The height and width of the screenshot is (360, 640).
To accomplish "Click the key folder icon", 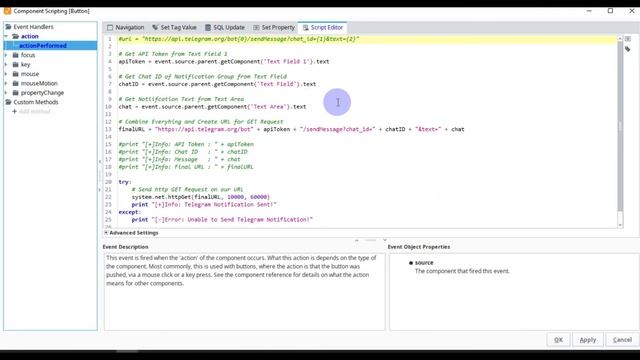I will click(x=16, y=64).
